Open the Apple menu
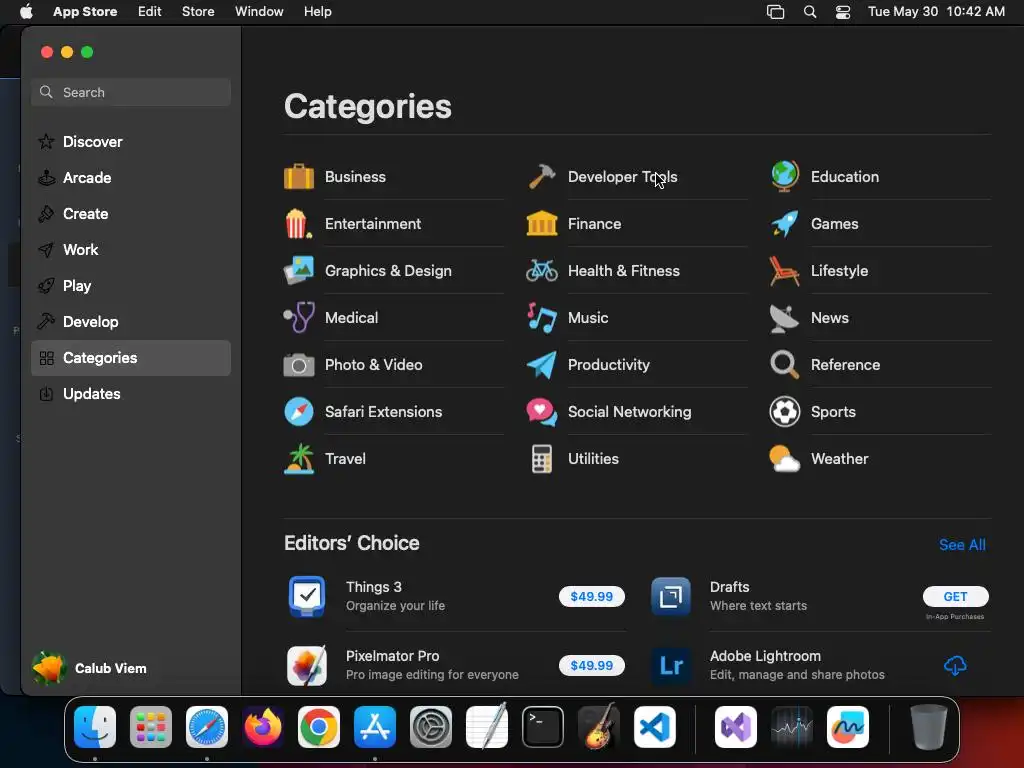 26,12
